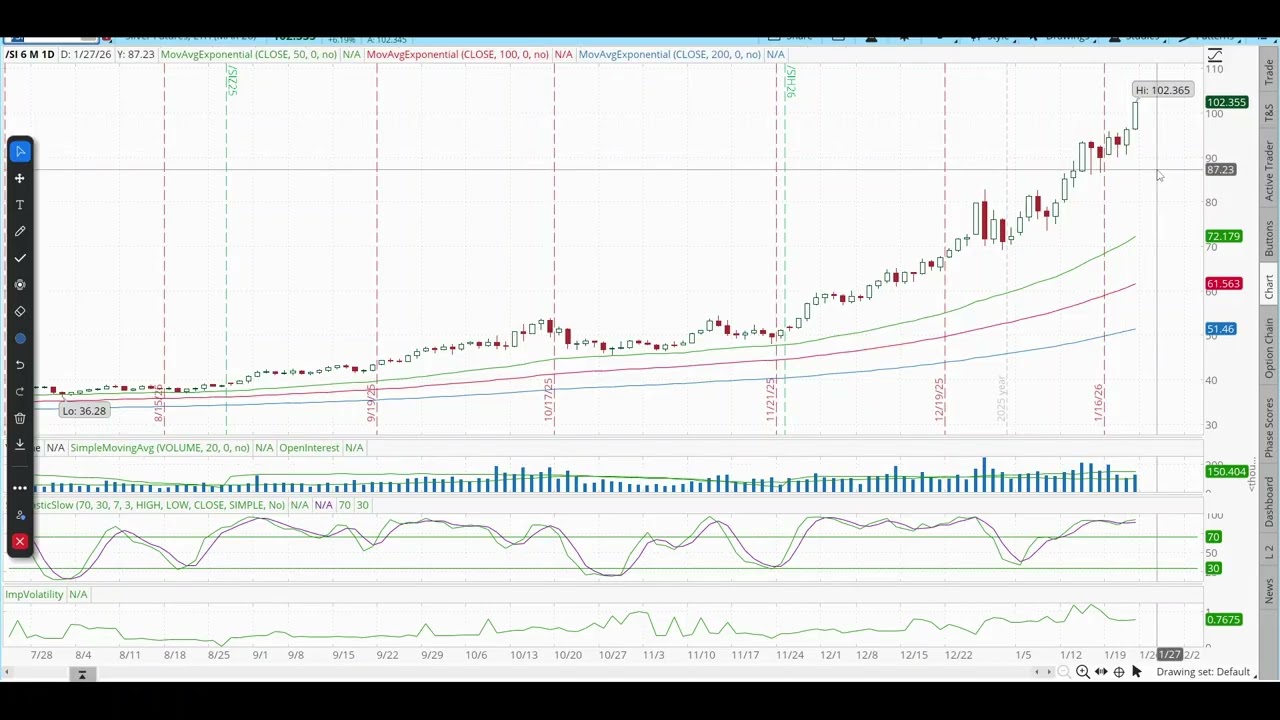Select the eraser tool
Viewport: 1280px width, 720px height.
coord(20,311)
